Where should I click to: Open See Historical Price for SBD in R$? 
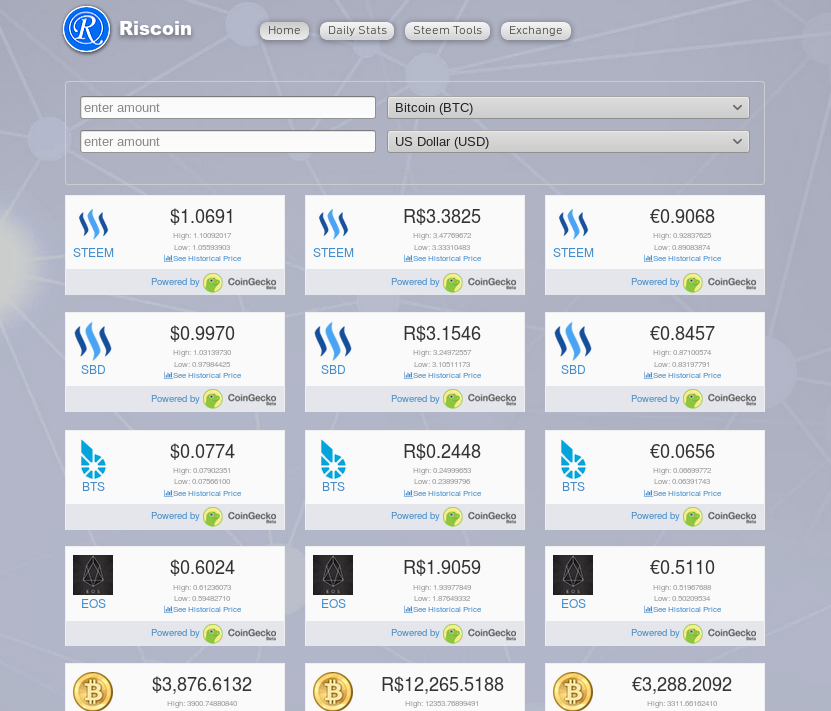[443, 376]
